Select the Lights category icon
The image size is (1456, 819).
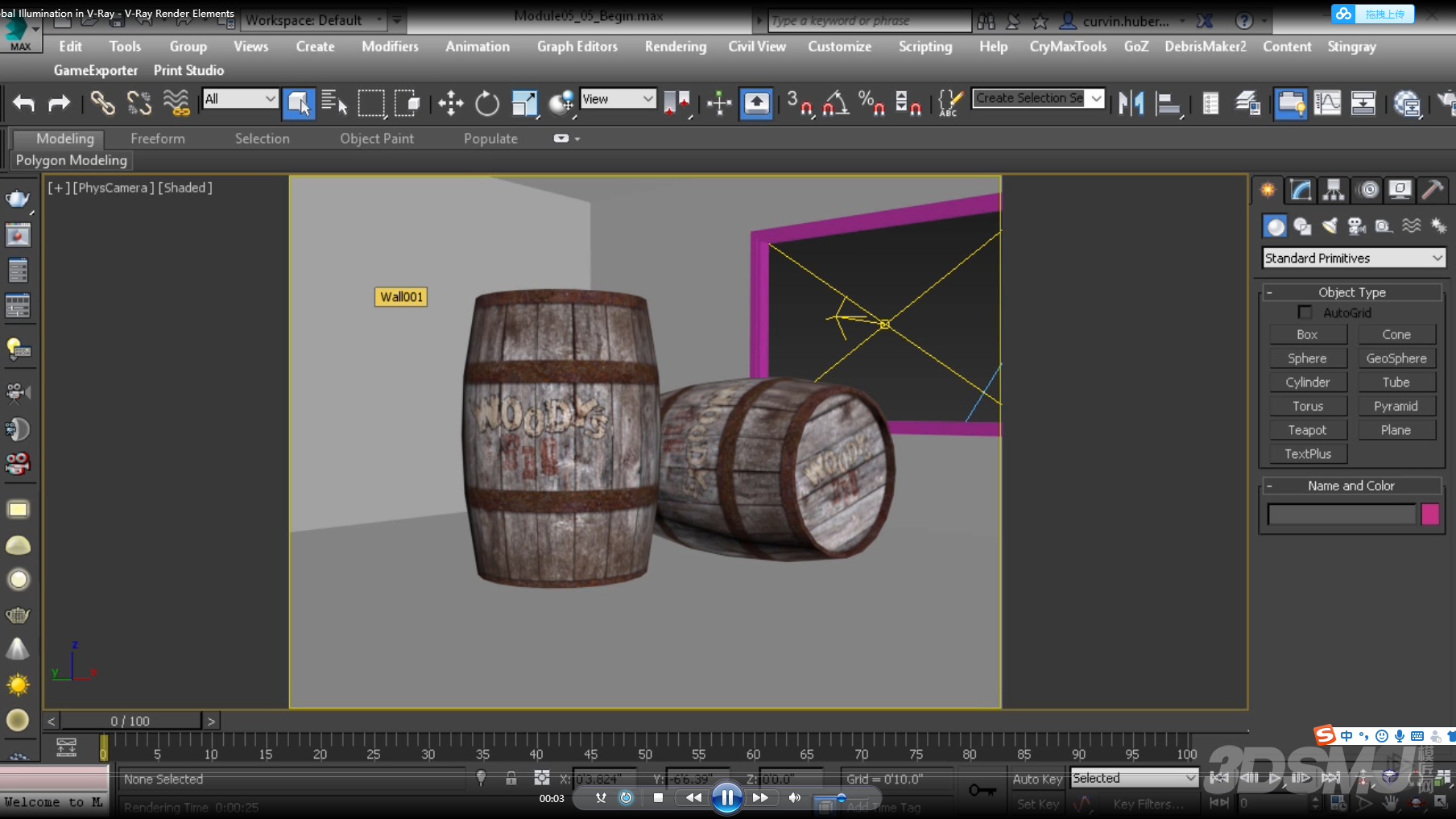[x=1330, y=226]
